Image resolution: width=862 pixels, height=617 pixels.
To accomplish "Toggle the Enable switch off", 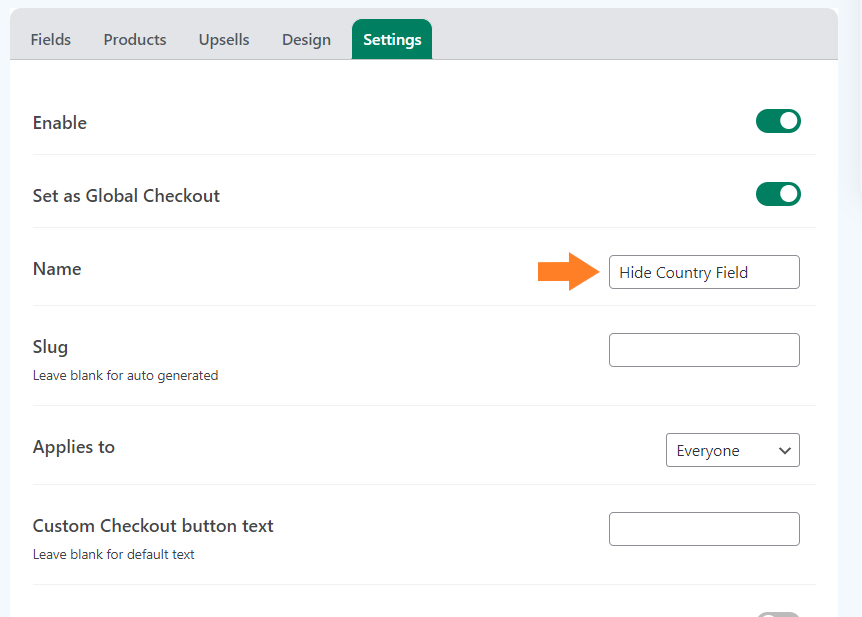I will 778,121.
